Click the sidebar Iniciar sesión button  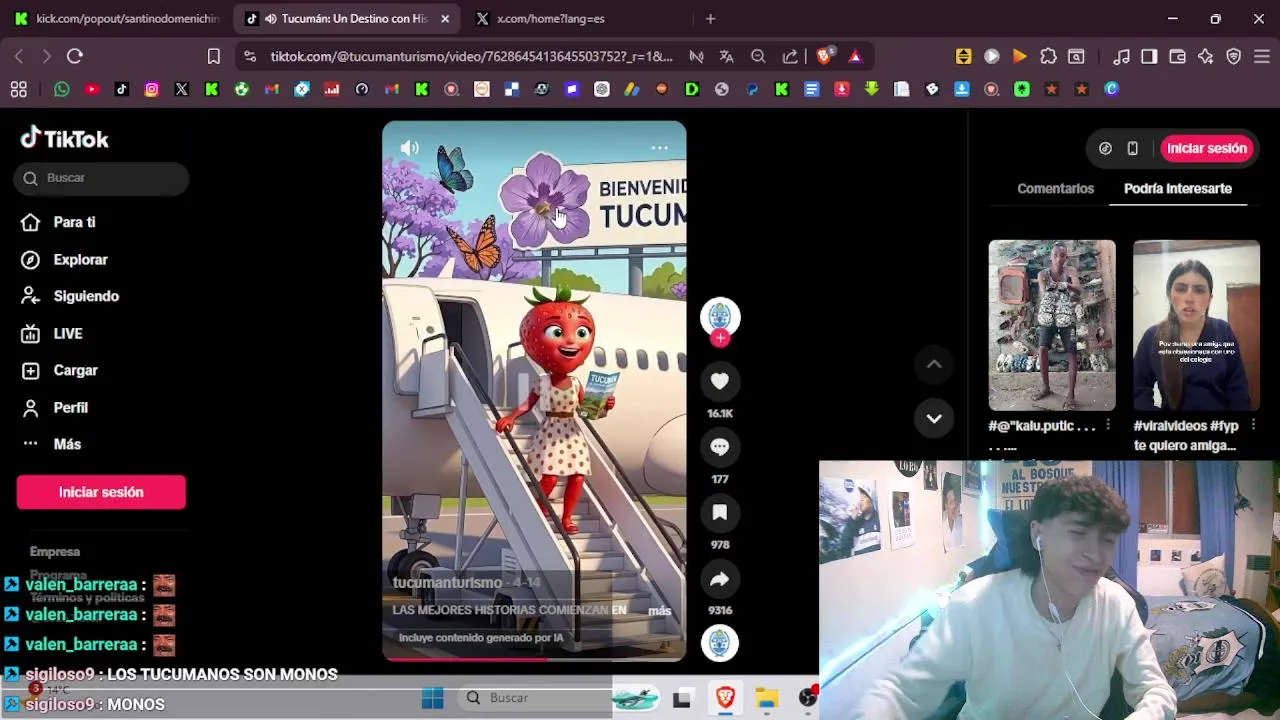[x=101, y=492]
